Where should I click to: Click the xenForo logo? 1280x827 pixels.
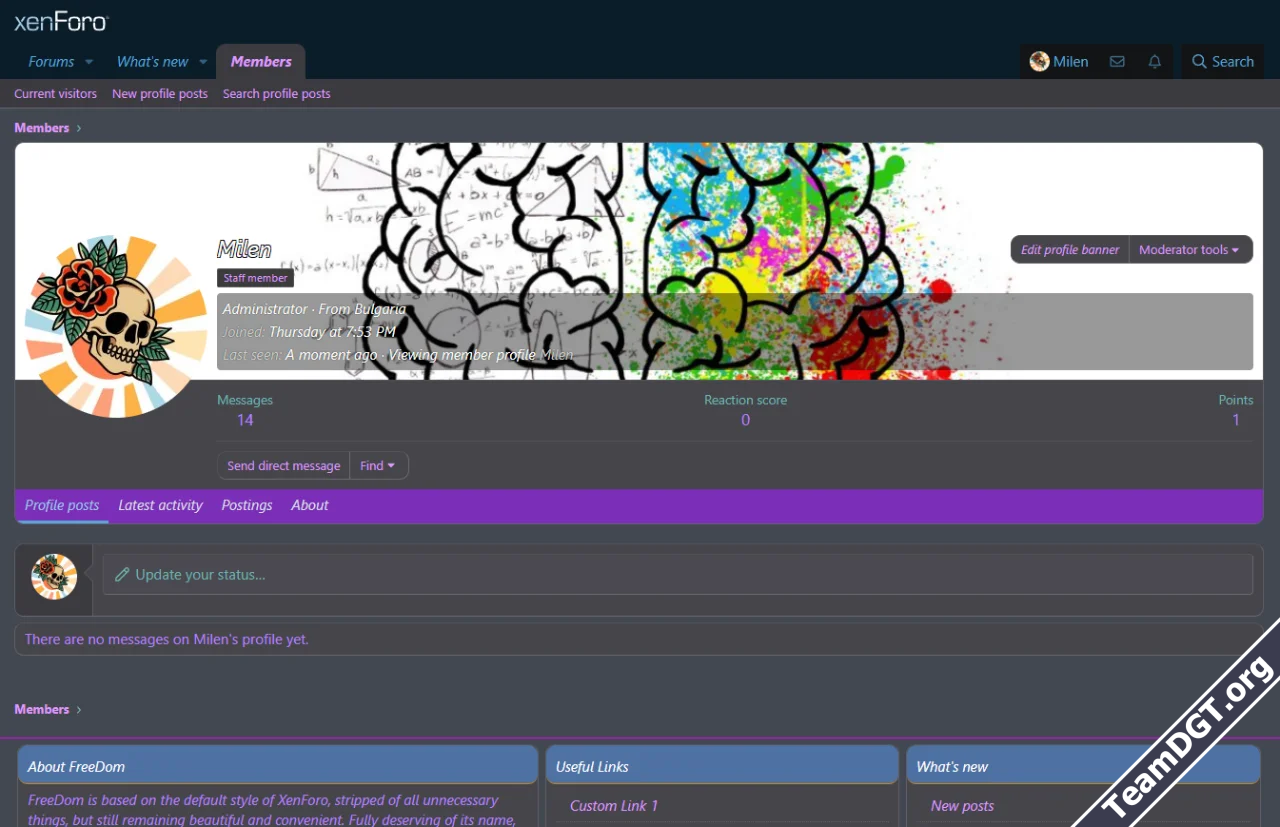[x=61, y=22]
